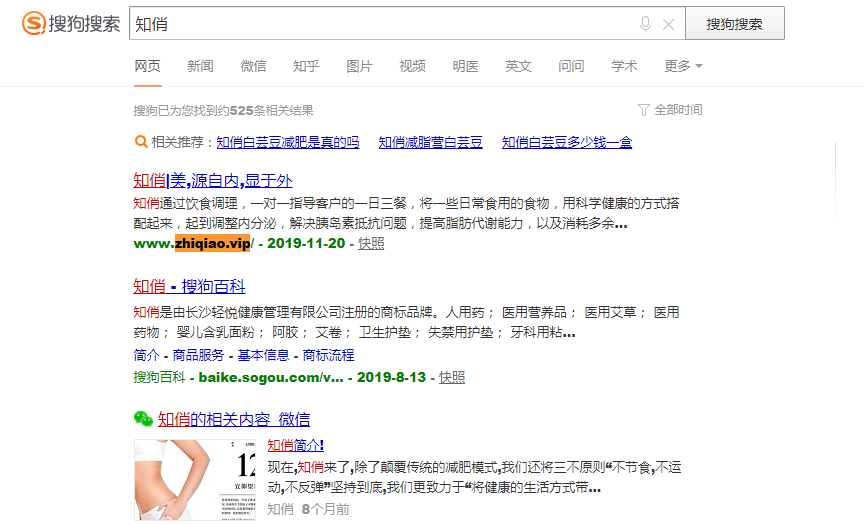
Task: Jump to 商标流程 section link
Action: [328, 355]
